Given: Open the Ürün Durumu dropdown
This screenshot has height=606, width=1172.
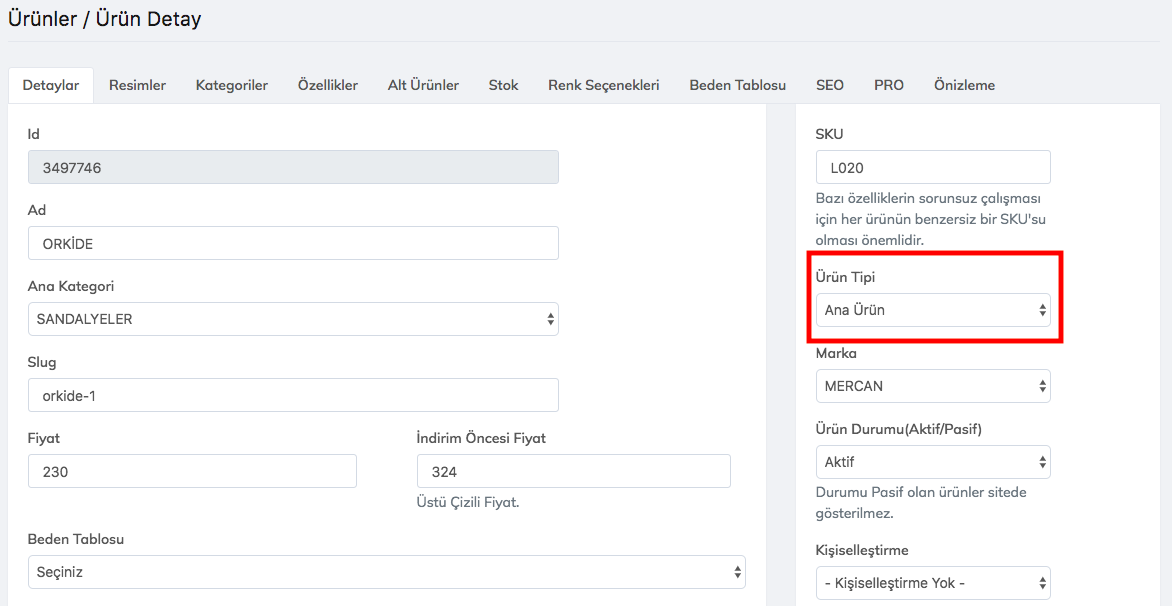Looking at the screenshot, I should pyautogui.click(x=932, y=462).
